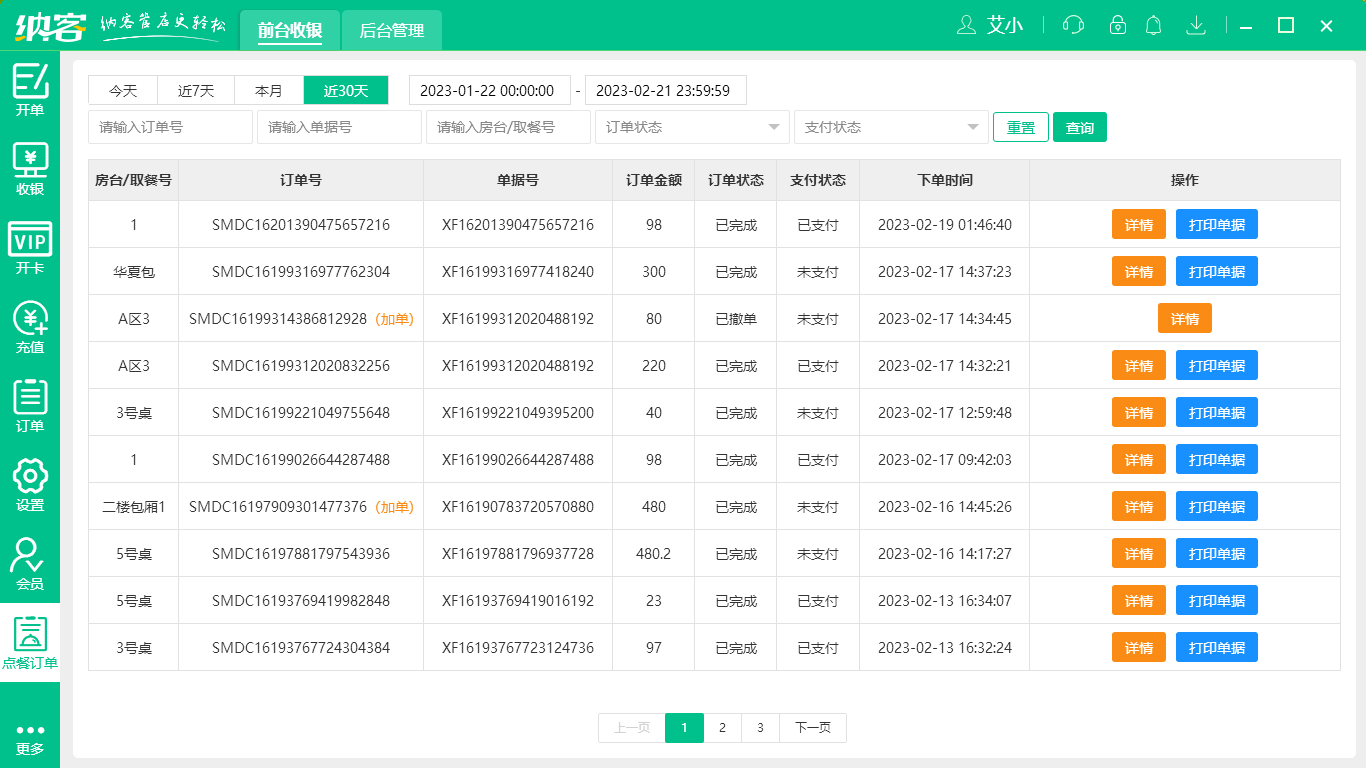Click 打印单据 for order SMDC16193769419982848
Image resolution: width=1366 pixels, height=768 pixels.
click(x=1217, y=600)
